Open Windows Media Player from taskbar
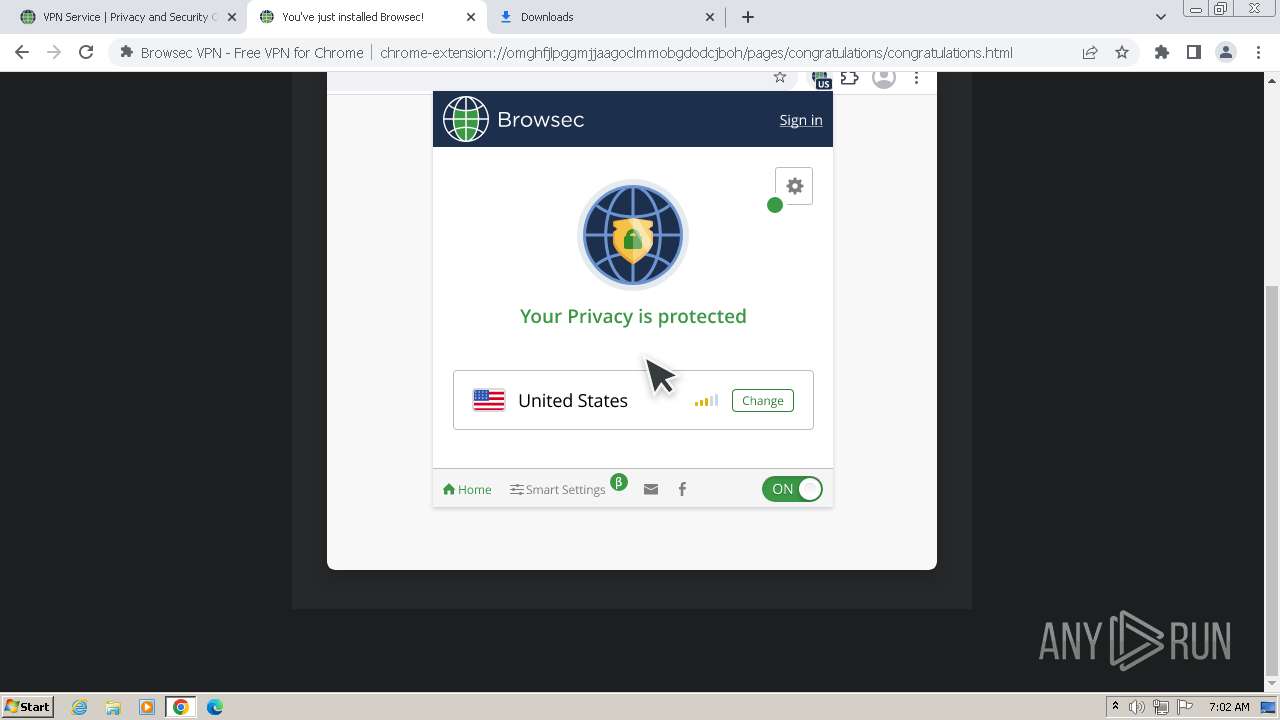Image resolution: width=1280 pixels, height=720 pixels. [147, 707]
